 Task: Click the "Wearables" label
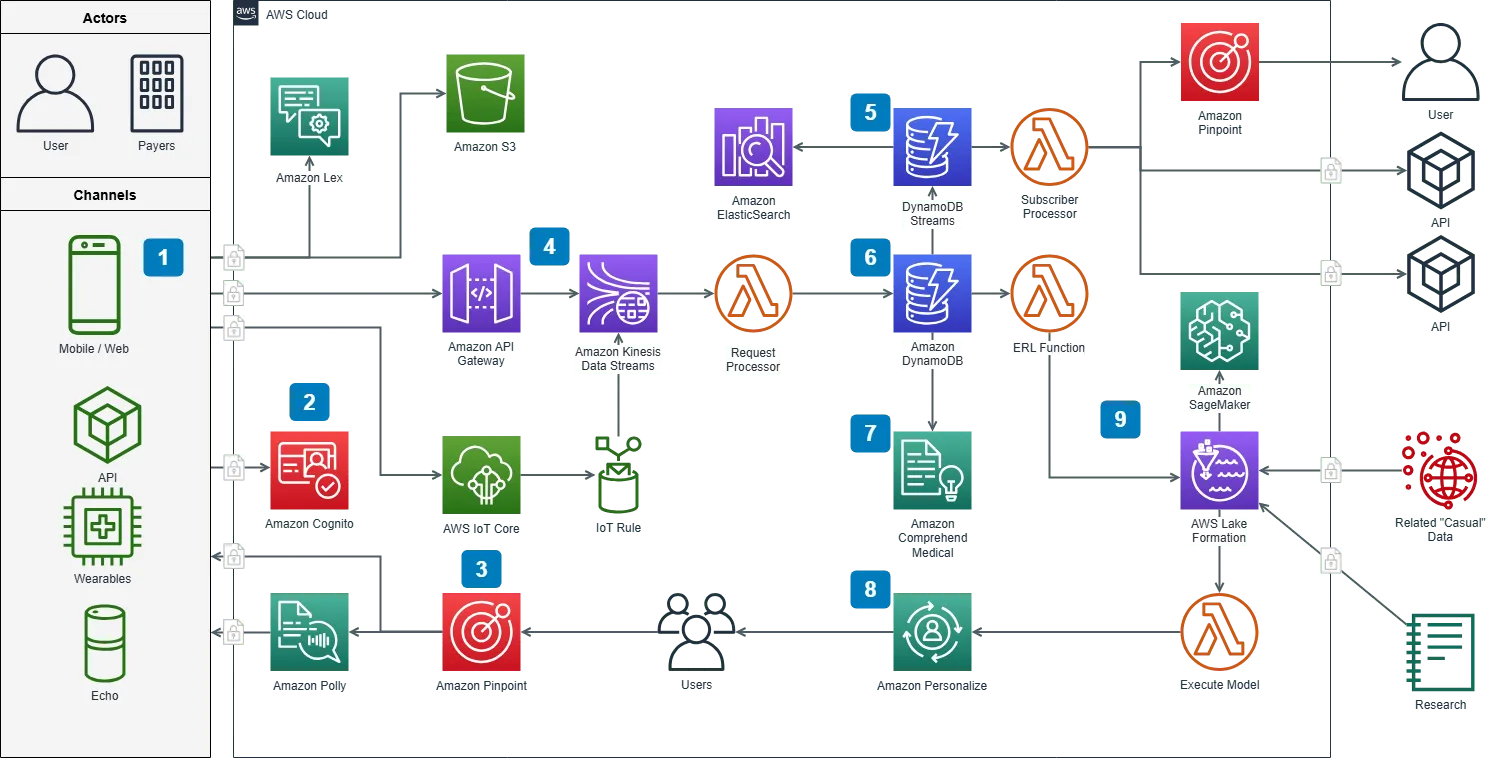pyautogui.click(x=102, y=579)
